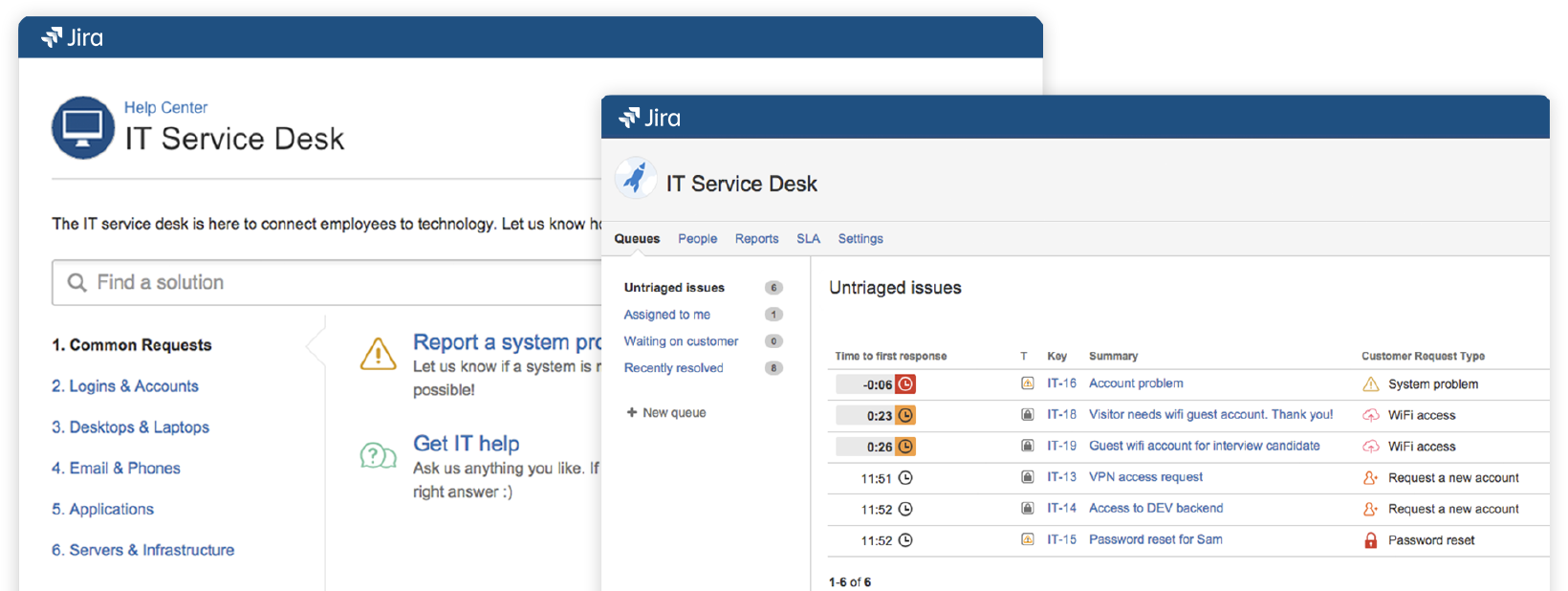The width and height of the screenshot is (1568, 591).
Task: Click the magnifier icon in Find a solution
Action: (x=76, y=283)
